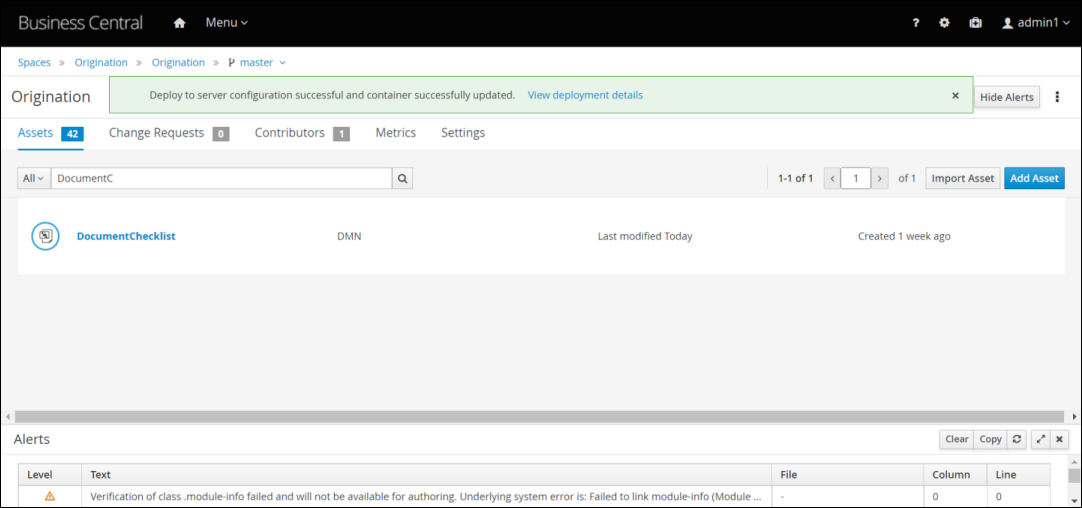This screenshot has width=1082, height=508.
Task: Open the briefcase admin tools icon
Action: click(x=976, y=23)
